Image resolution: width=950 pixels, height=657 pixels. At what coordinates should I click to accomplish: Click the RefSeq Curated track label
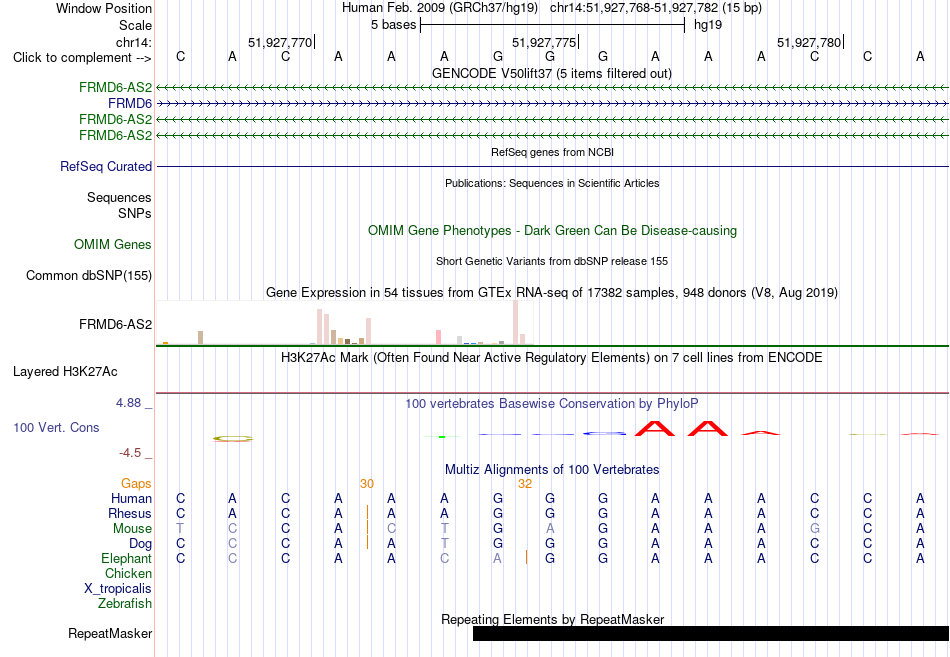pyautogui.click(x=106, y=167)
